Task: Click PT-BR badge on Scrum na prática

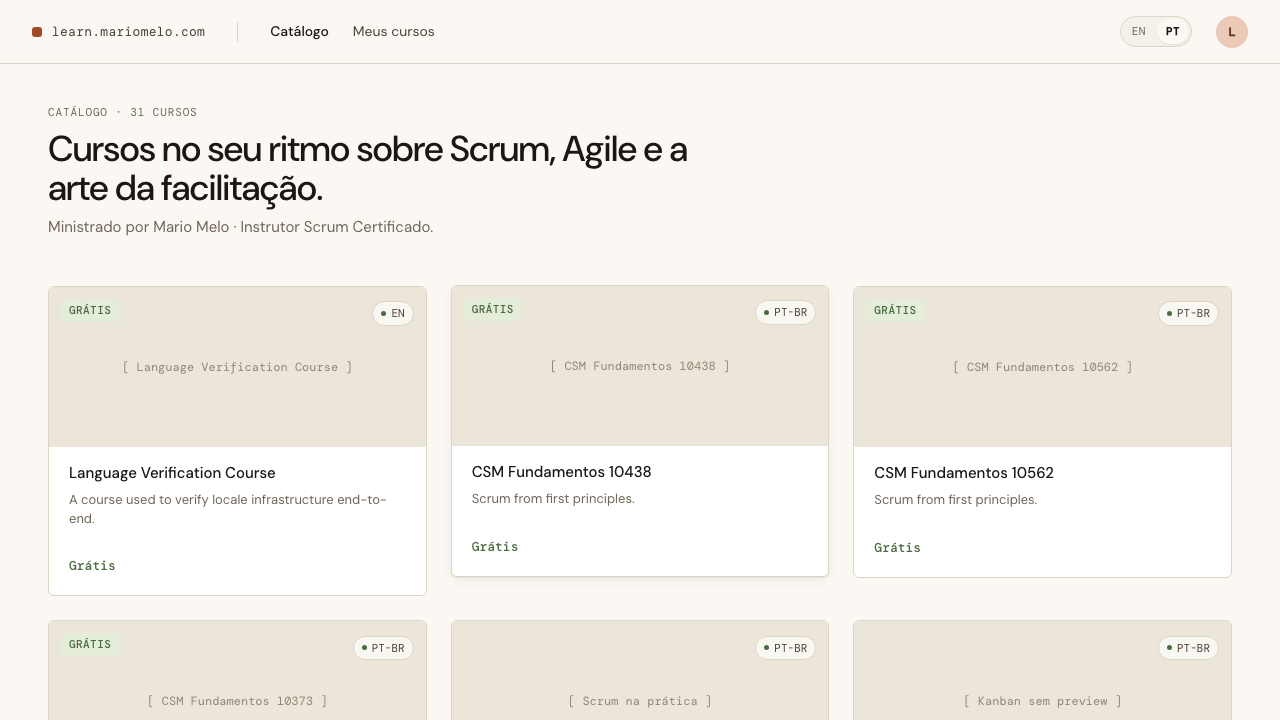Action: click(x=785, y=648)
